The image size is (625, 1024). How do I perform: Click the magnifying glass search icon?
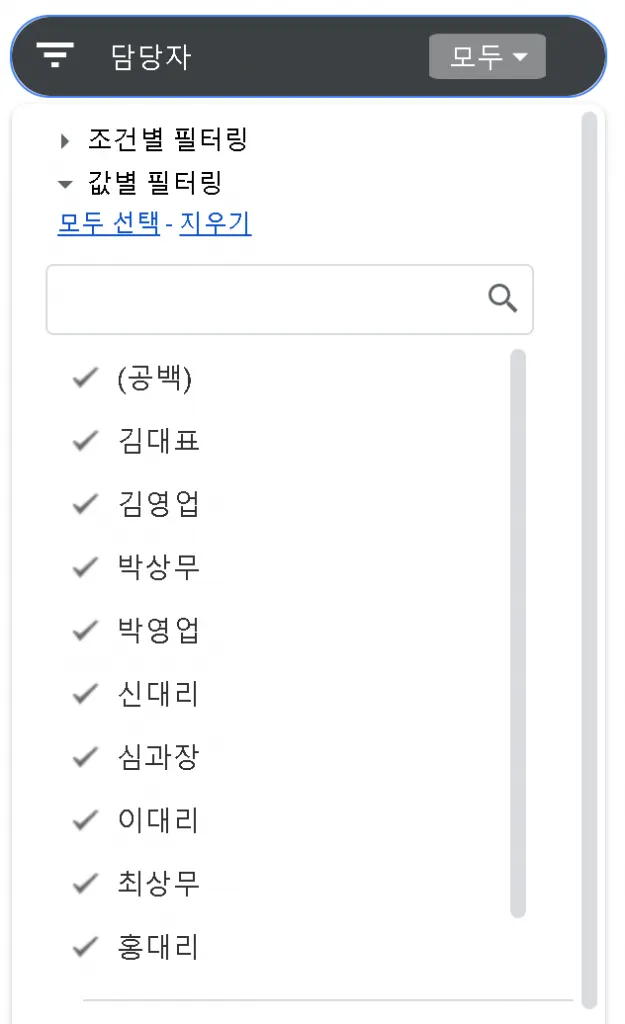(503, 298)
